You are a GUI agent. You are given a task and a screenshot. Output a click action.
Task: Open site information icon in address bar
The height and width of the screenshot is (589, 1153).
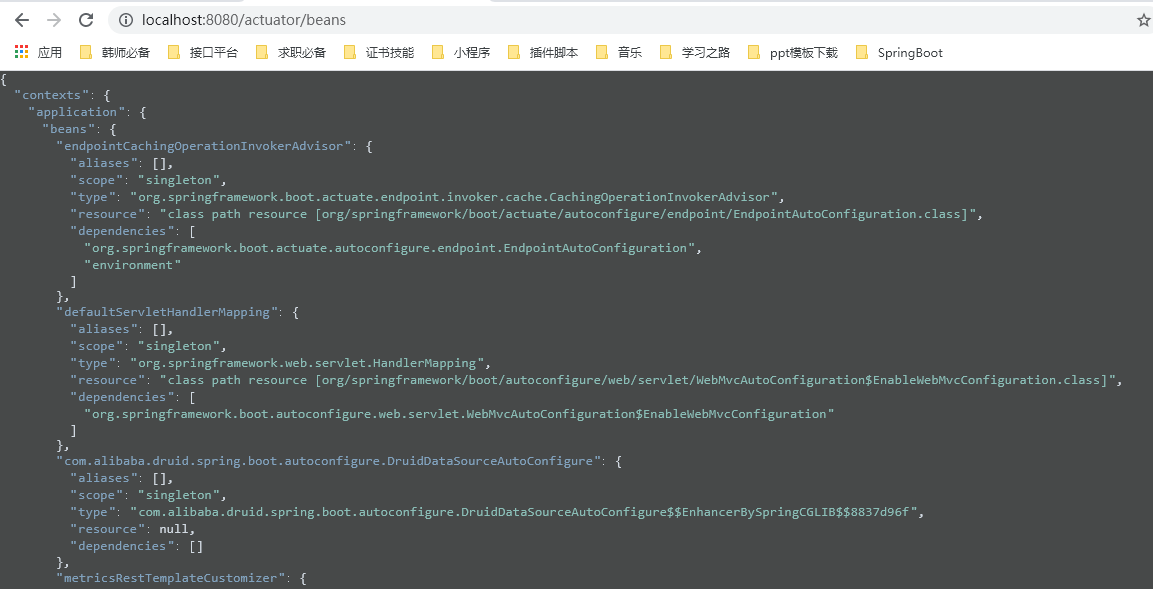(x=125, y=20)
